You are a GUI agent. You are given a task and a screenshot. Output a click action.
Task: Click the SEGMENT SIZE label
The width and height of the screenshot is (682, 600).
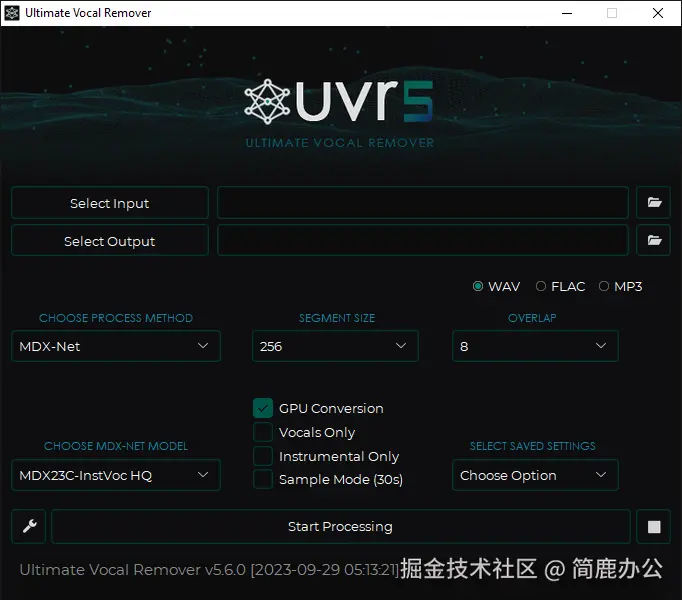click(337, 318)
